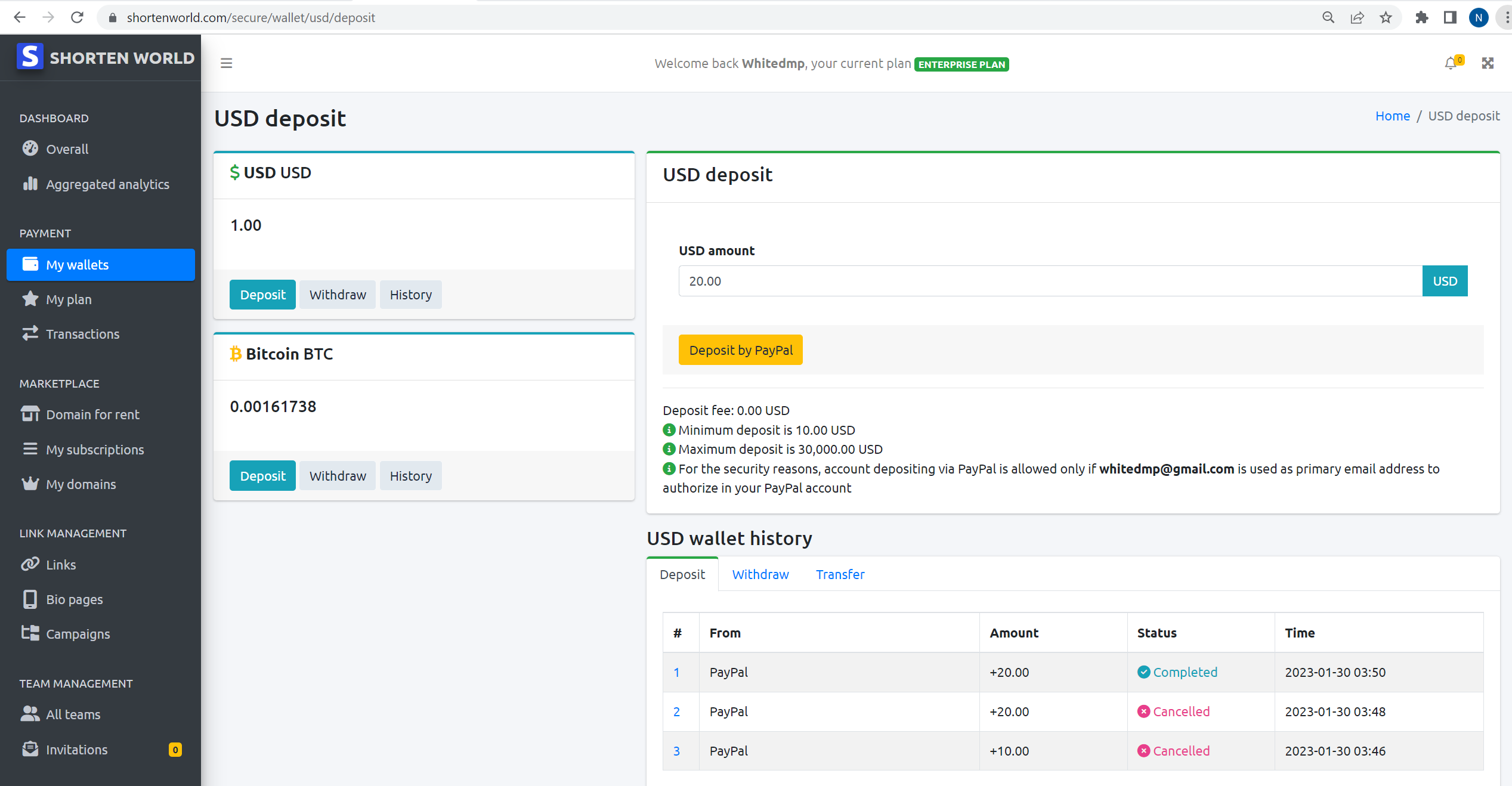Open deposit record number 1 link
The image size is (1512, 786).
click(676, 672)
